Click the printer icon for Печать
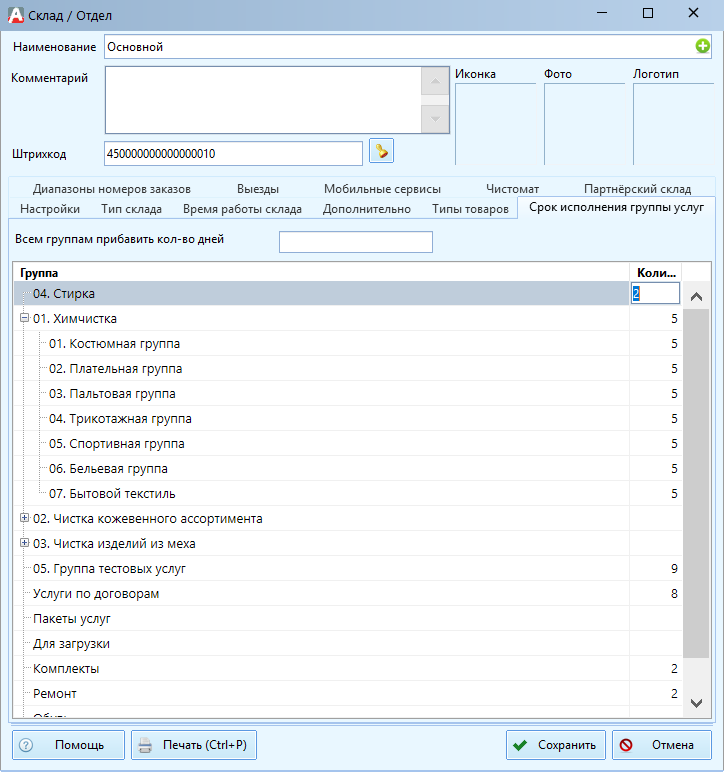 pyautogui.click(x=145, y=745)
